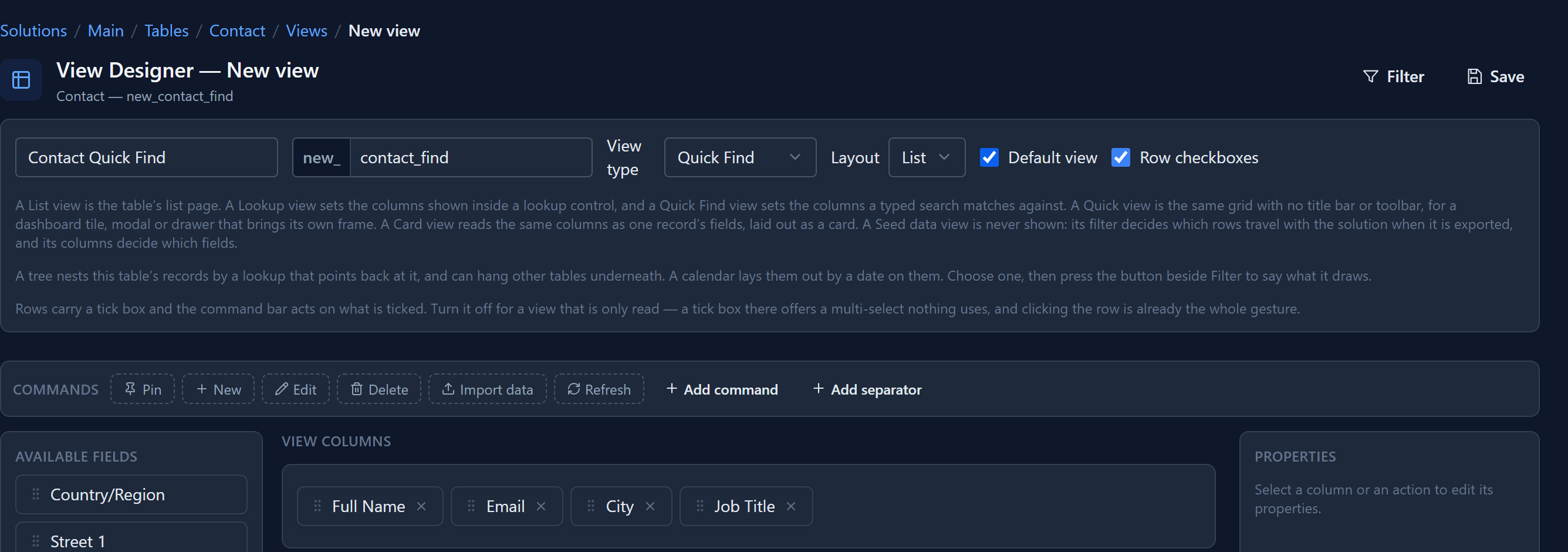Click the upload icon on Import data
This screenshot has width=1568, height=552.
click(x=448, y=389)
